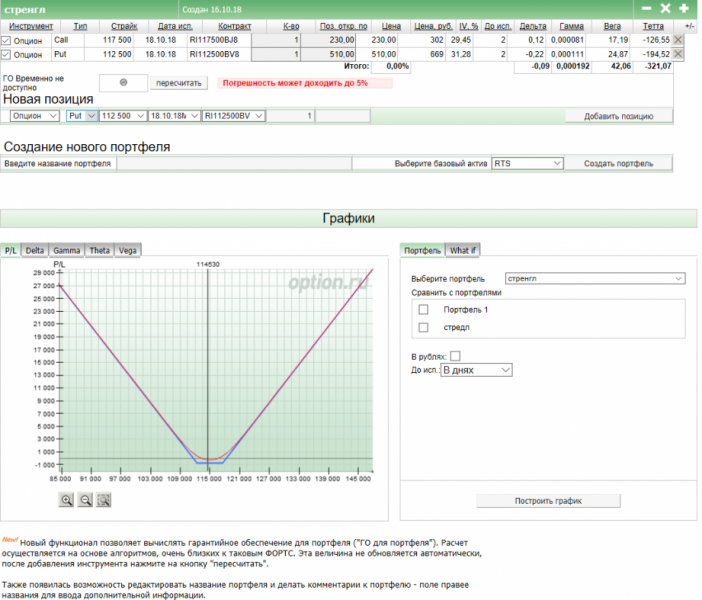
Task: Zoom out on the P/L chart
Action: pyautogui.click(x=85, y=500)
